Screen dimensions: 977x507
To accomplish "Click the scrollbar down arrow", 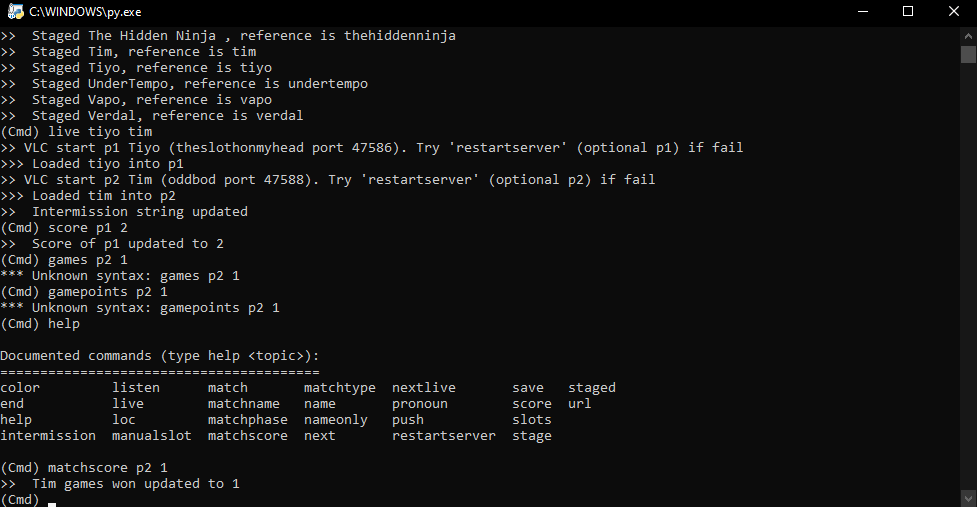I will tap(968, 498).
